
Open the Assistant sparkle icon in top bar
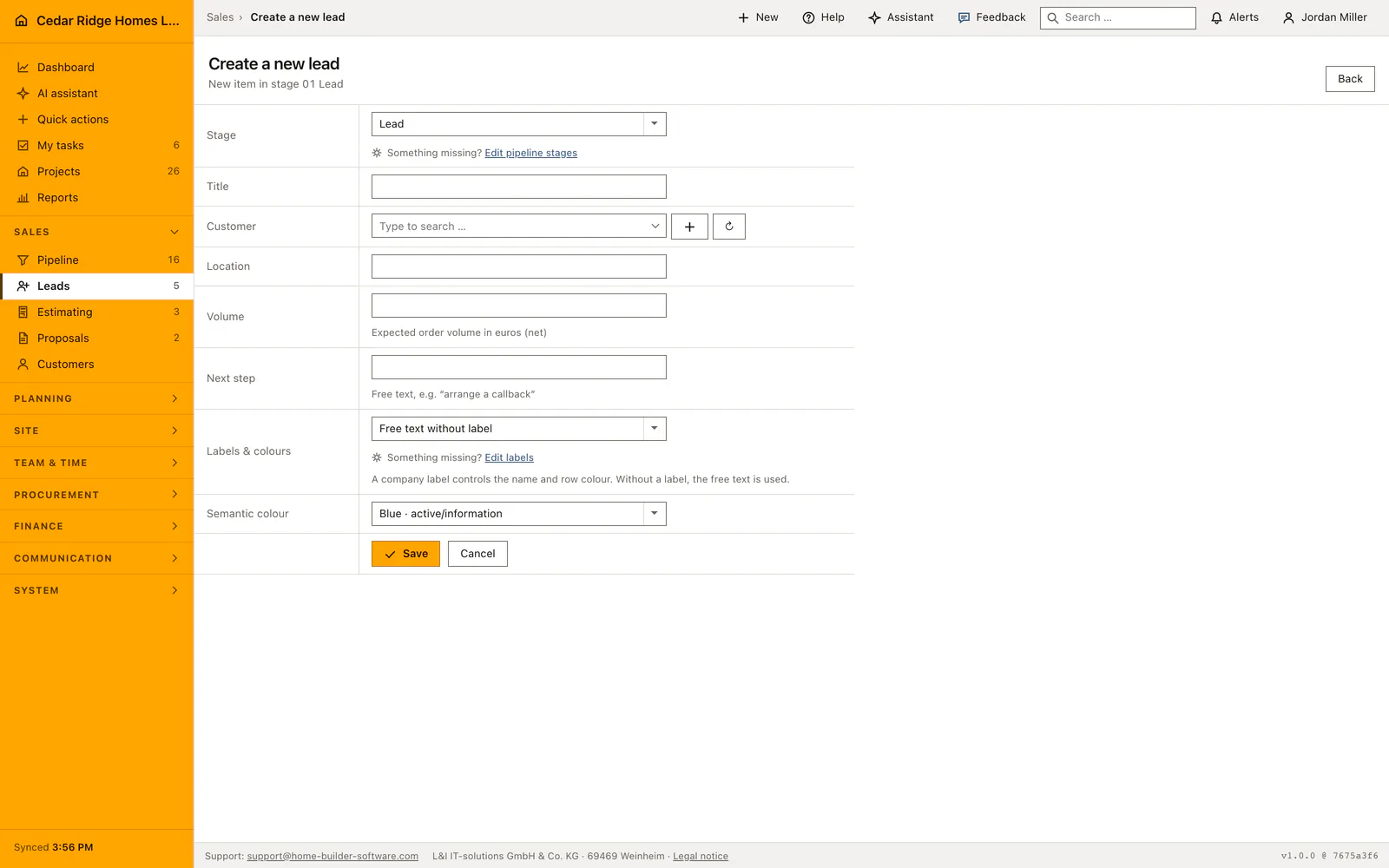[874, 17]
